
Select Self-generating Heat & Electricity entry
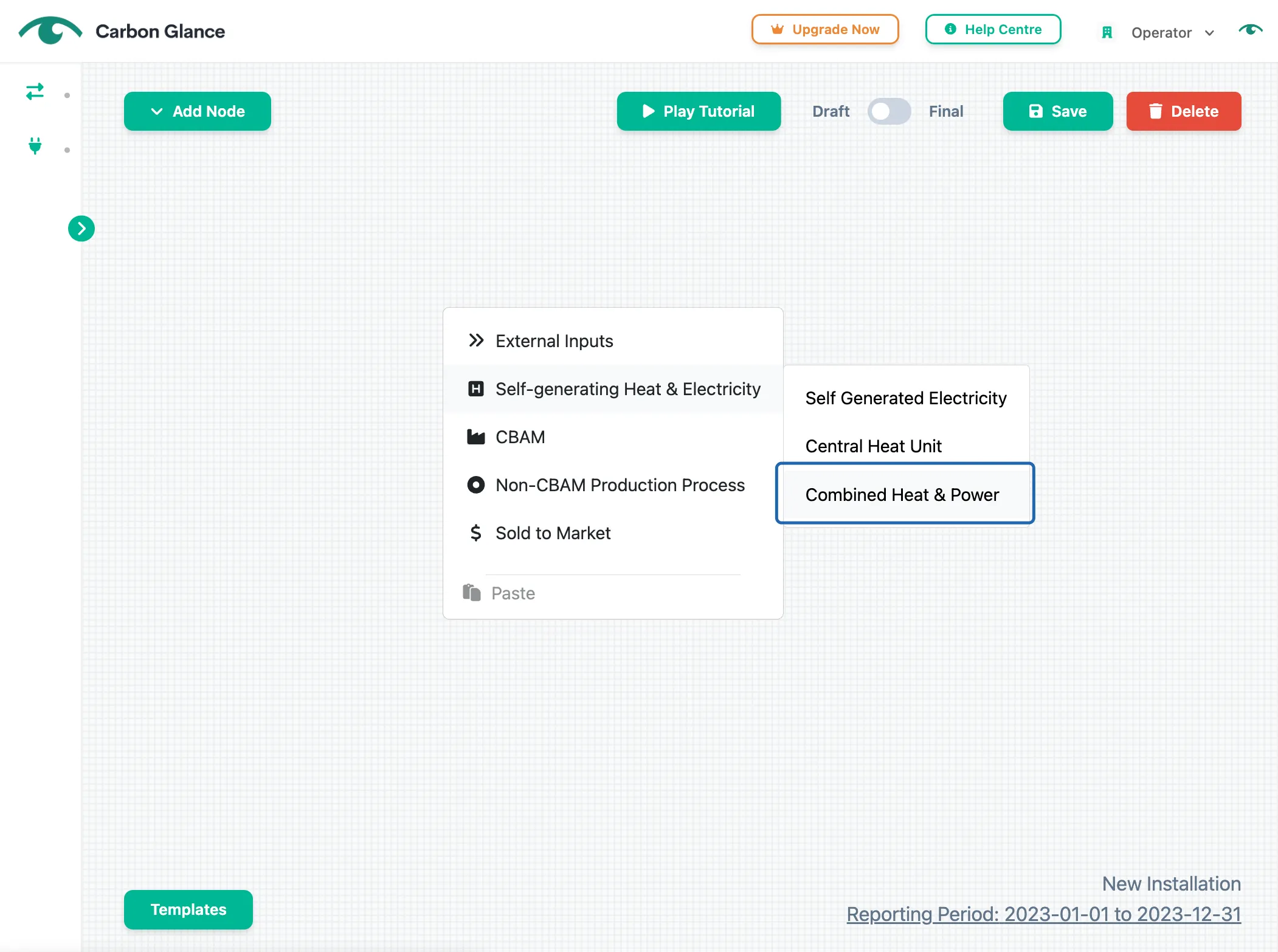pyautogui.click(x=613, y=389)
